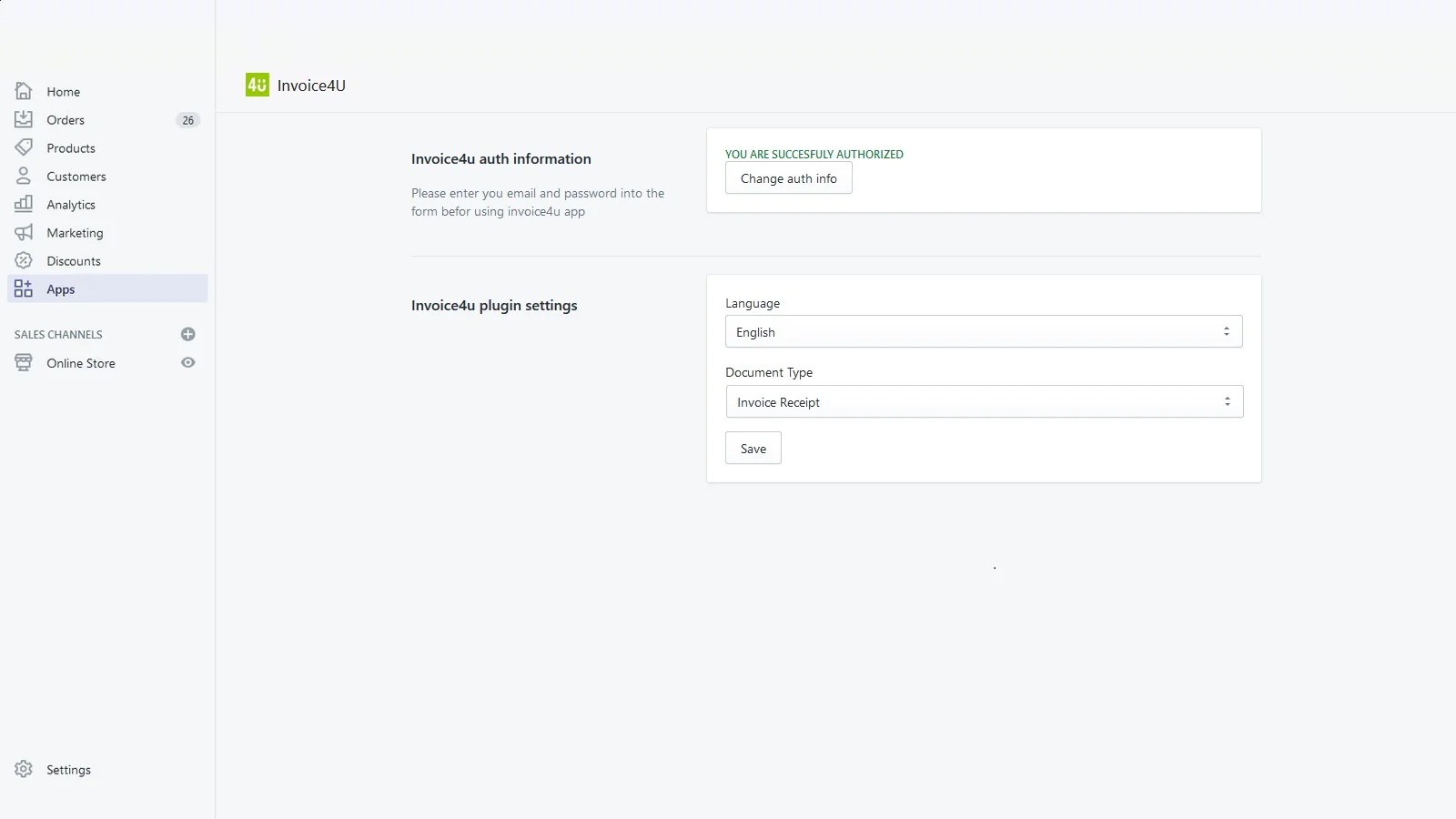
Task: Save the plugin settings
Action: pyautogui.click(x=753, y=448)
